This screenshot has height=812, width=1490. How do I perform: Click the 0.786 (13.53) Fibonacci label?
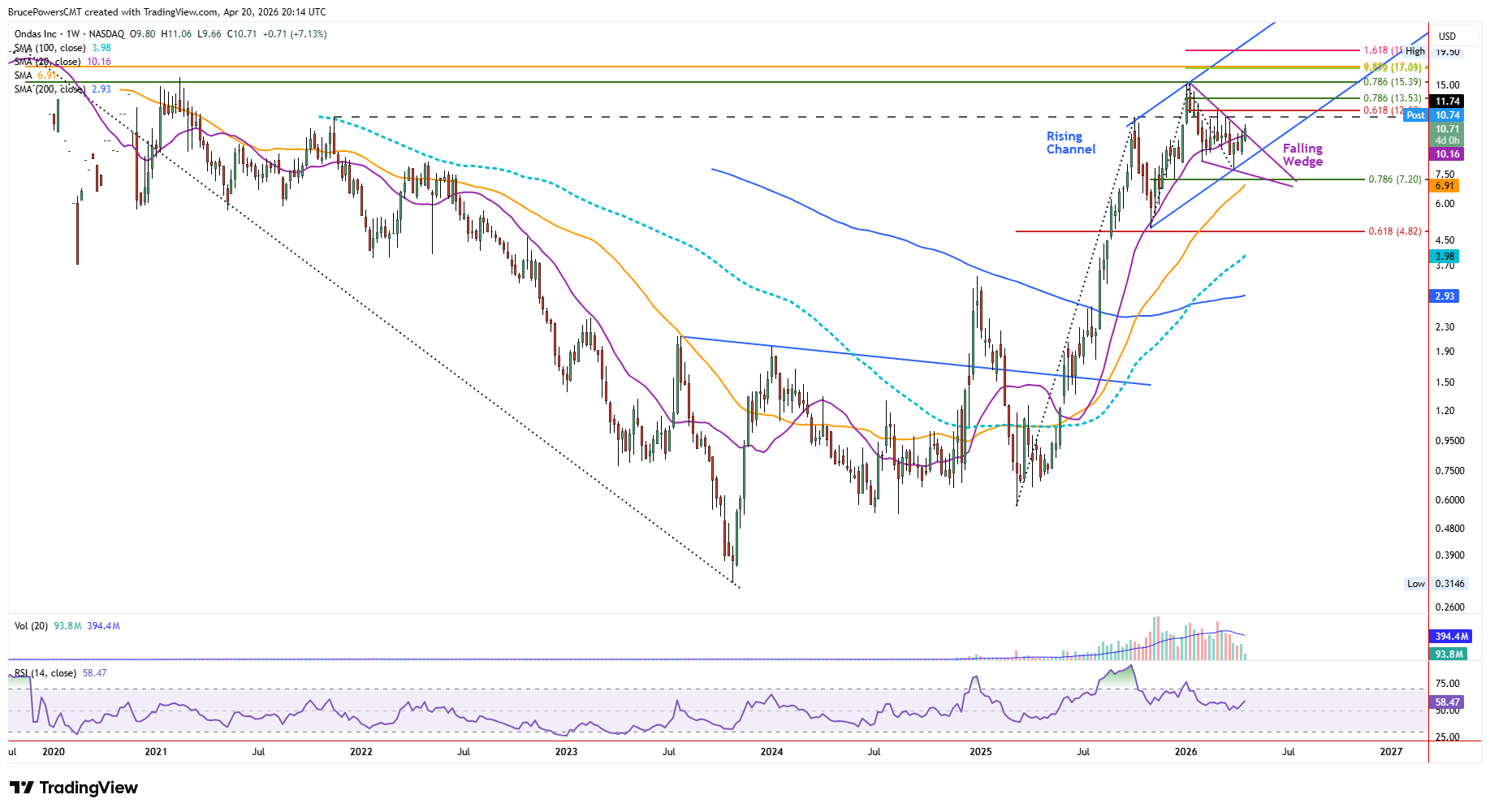pyautogui.click(x=1393, y=98)
